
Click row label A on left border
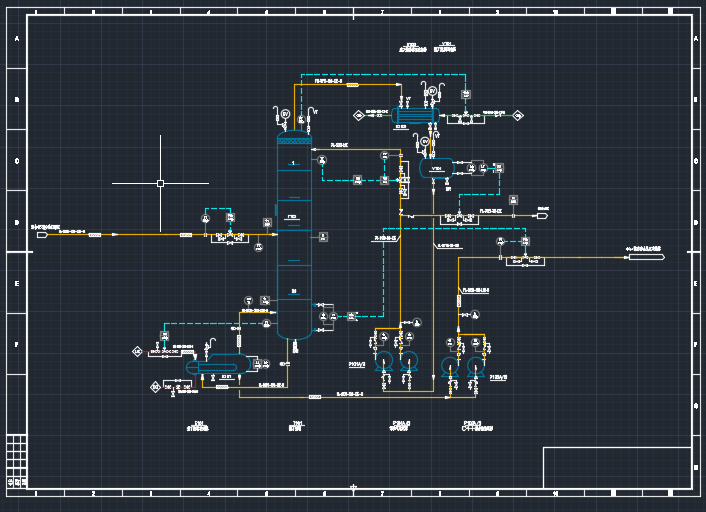[x=16, y=39]
